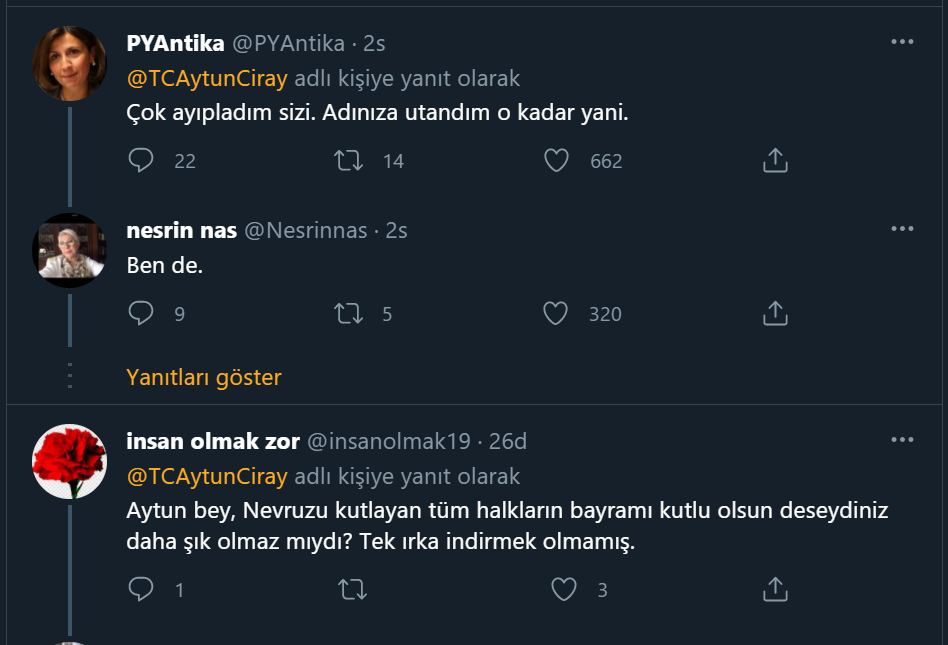Retweet nesrin nas's "Ben de." tweet

coord(349,314)
